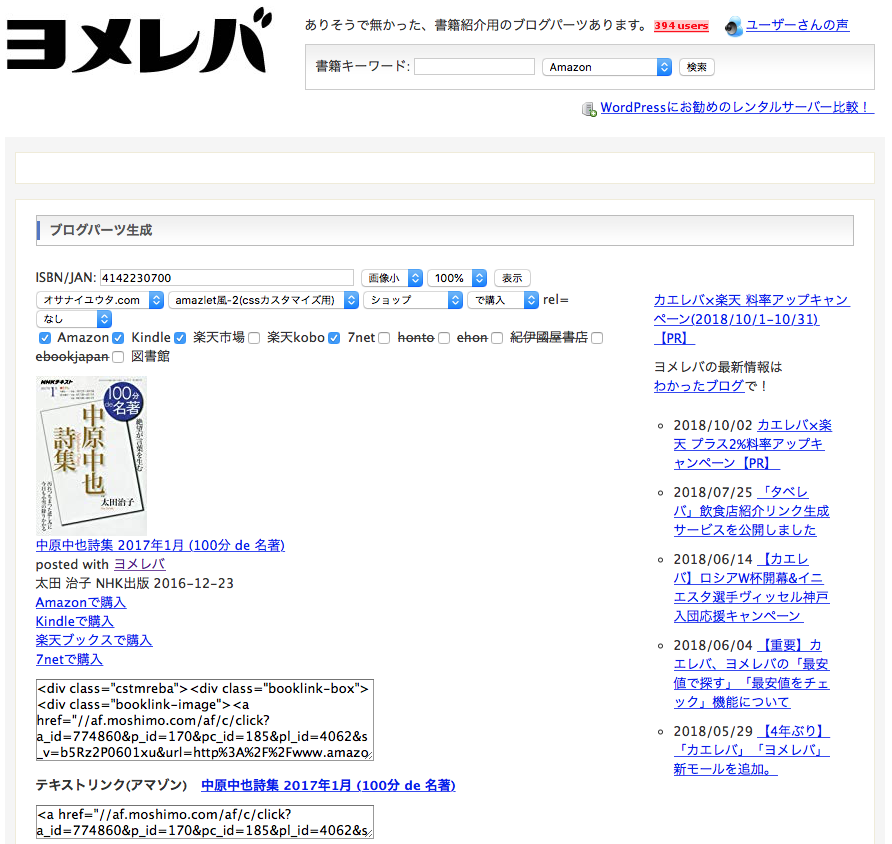Open the 100% scale dropdown
892x844 pixels.
[457, 278]
